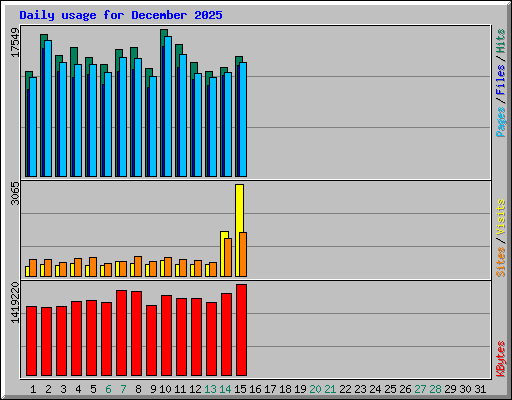Click the red KBytes bar for day 12
512x400 pixels.
[196, 337]
